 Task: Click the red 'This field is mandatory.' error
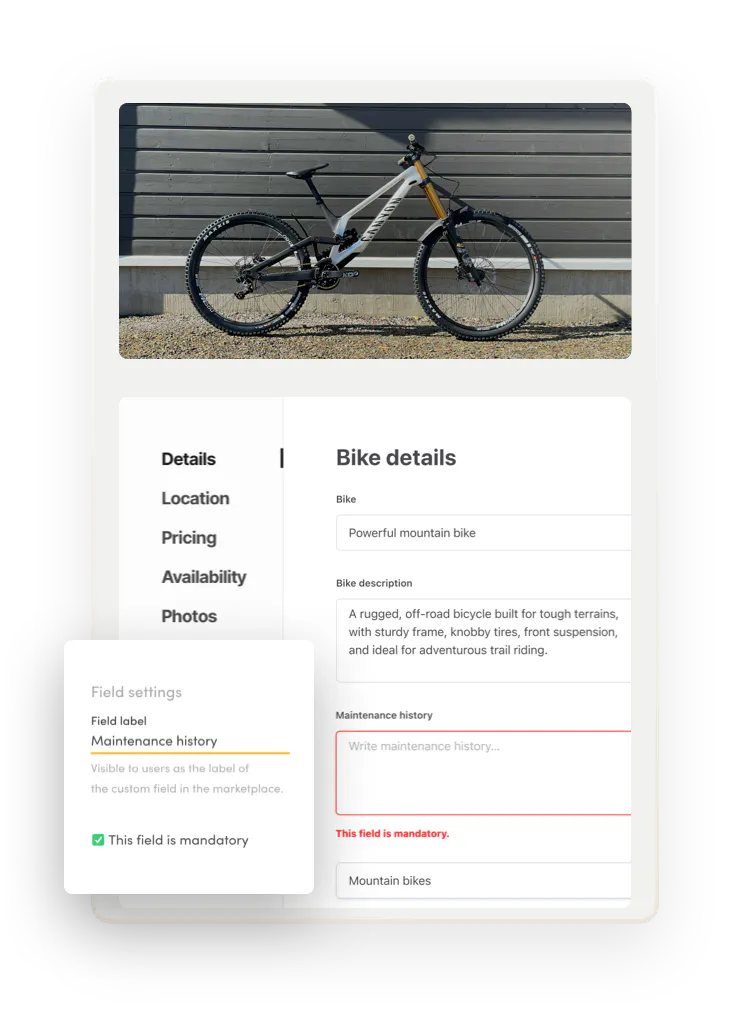click(x=392, y=833)
